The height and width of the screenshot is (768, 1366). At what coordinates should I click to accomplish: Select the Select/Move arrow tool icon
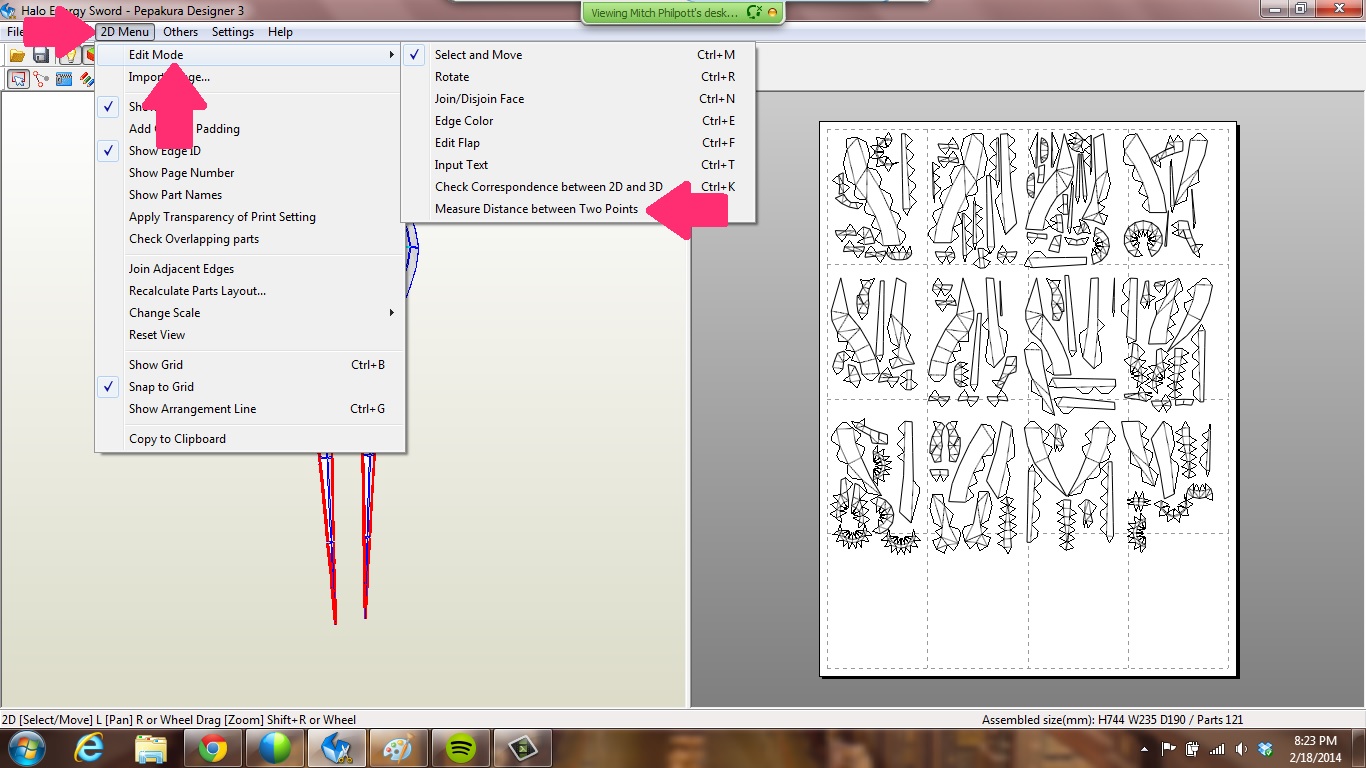coord(18,79)
